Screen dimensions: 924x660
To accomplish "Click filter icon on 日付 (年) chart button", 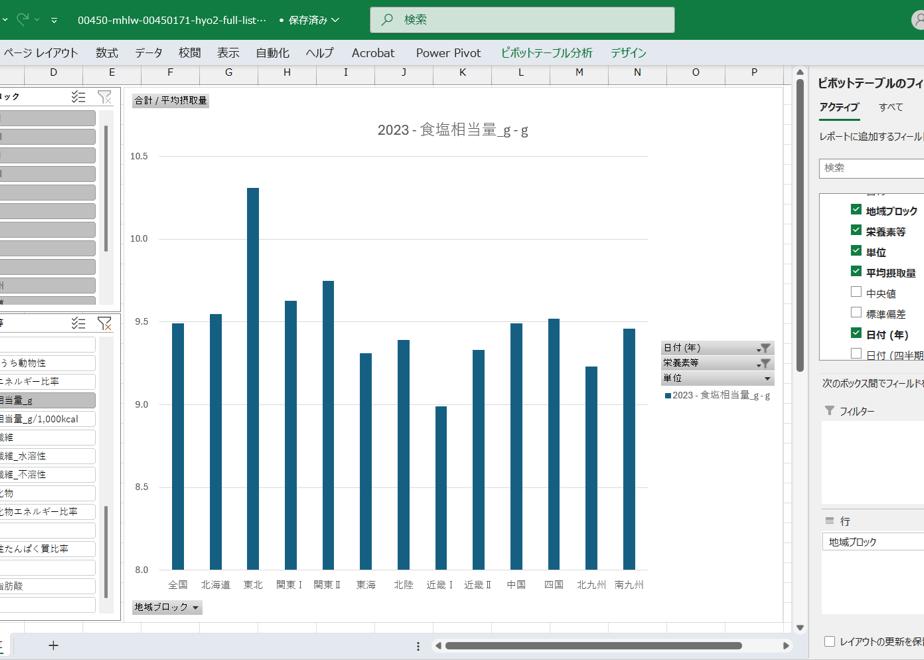I will tap(764, 348).
